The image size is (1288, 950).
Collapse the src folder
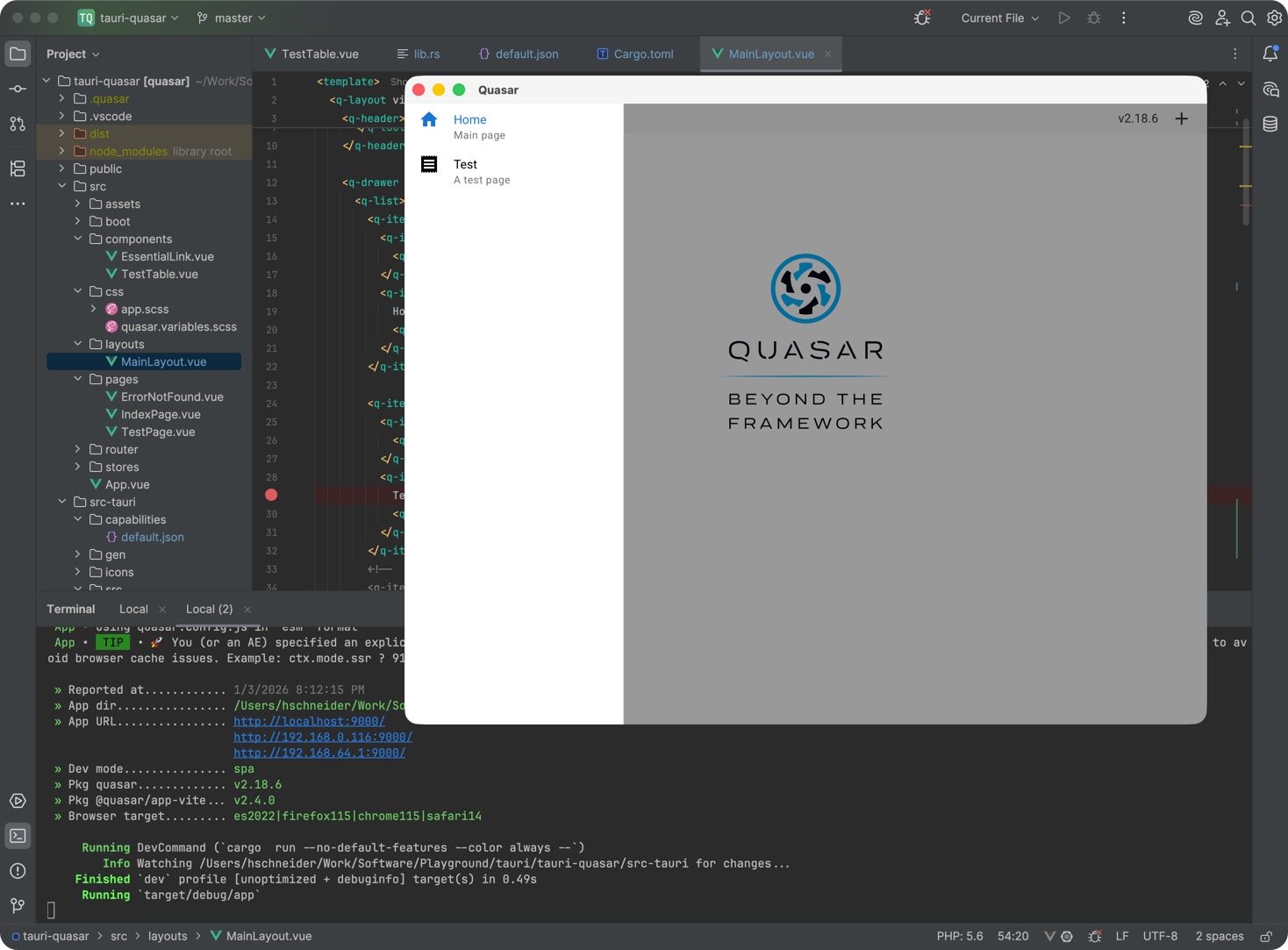tap(61, 186)
